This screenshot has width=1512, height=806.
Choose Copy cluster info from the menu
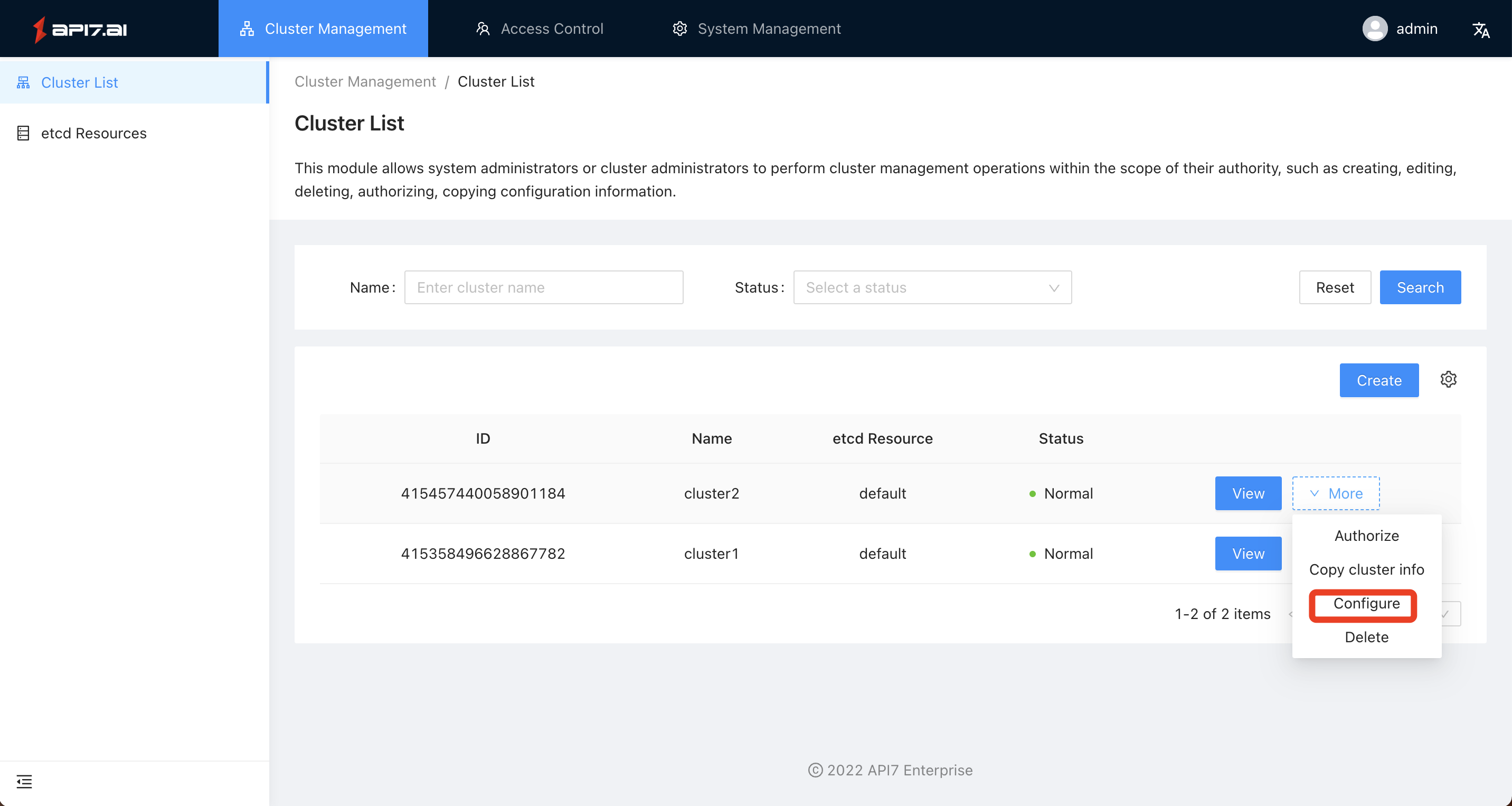click(1366, 569)
